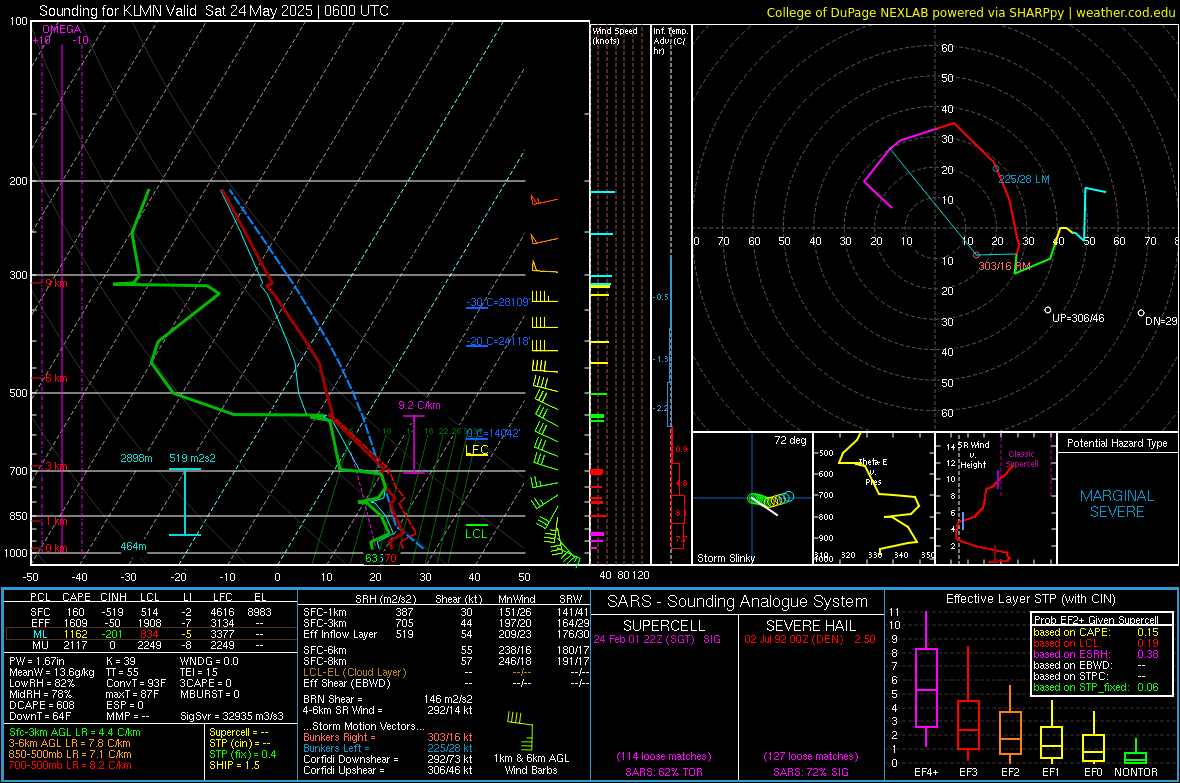The image size is (1180, 783).
Task: Click the BRN Shear = 146 m2/s2 entry
Action: [x=388, y=699]
